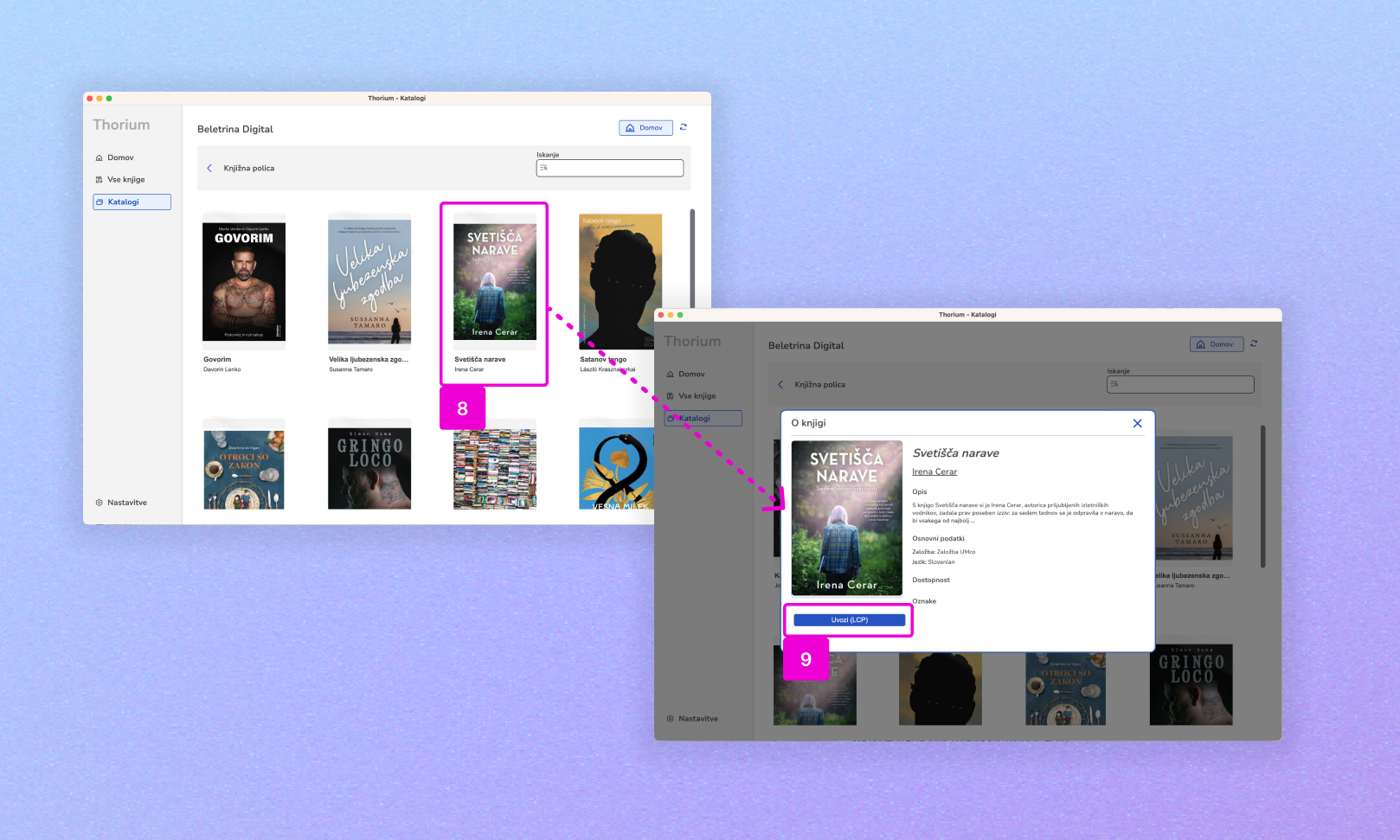Open the Govorim book cover in the back window

pos(244,282)
